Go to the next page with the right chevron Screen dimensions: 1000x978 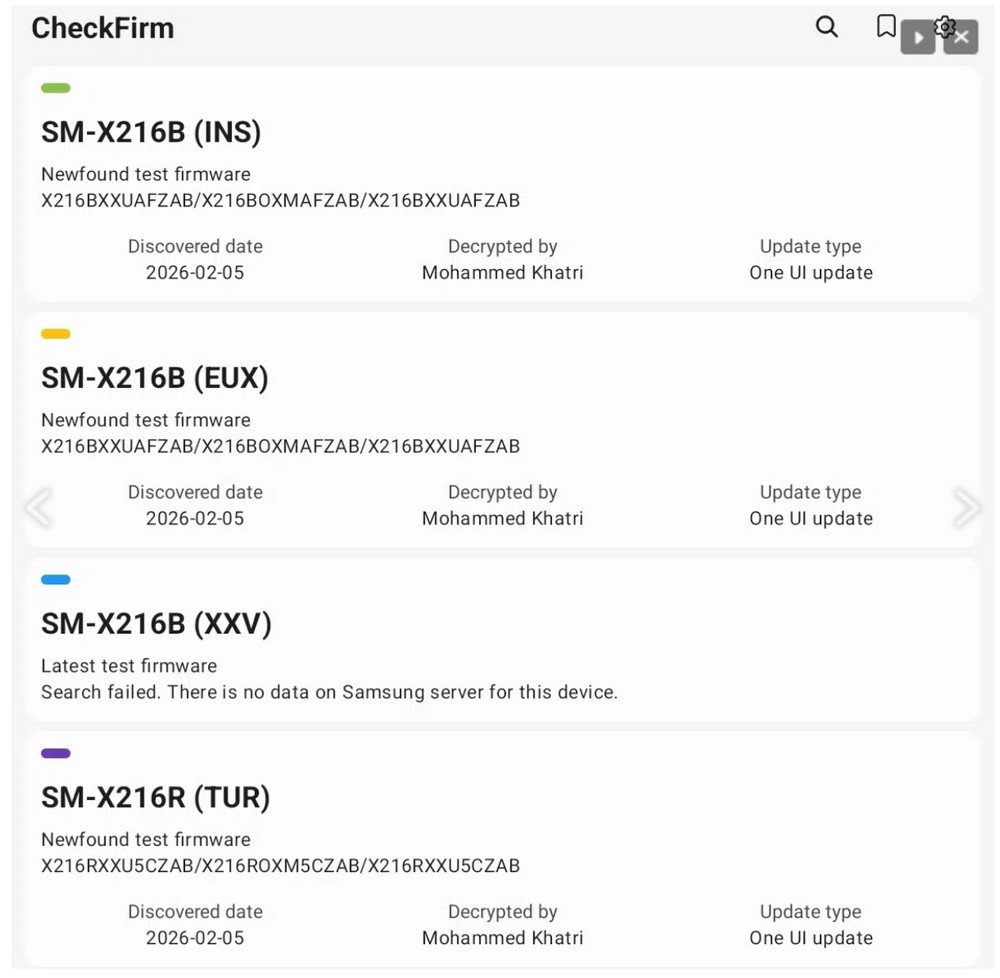click(966, 508)
